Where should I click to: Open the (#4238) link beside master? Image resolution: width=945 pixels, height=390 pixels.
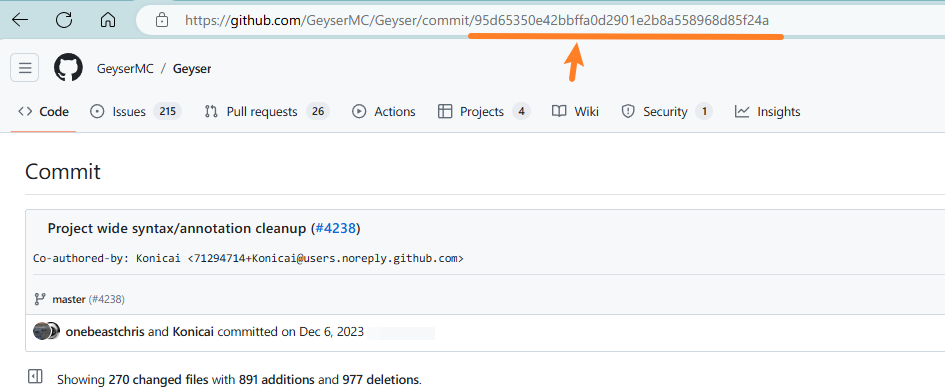(x=107, y=299)
